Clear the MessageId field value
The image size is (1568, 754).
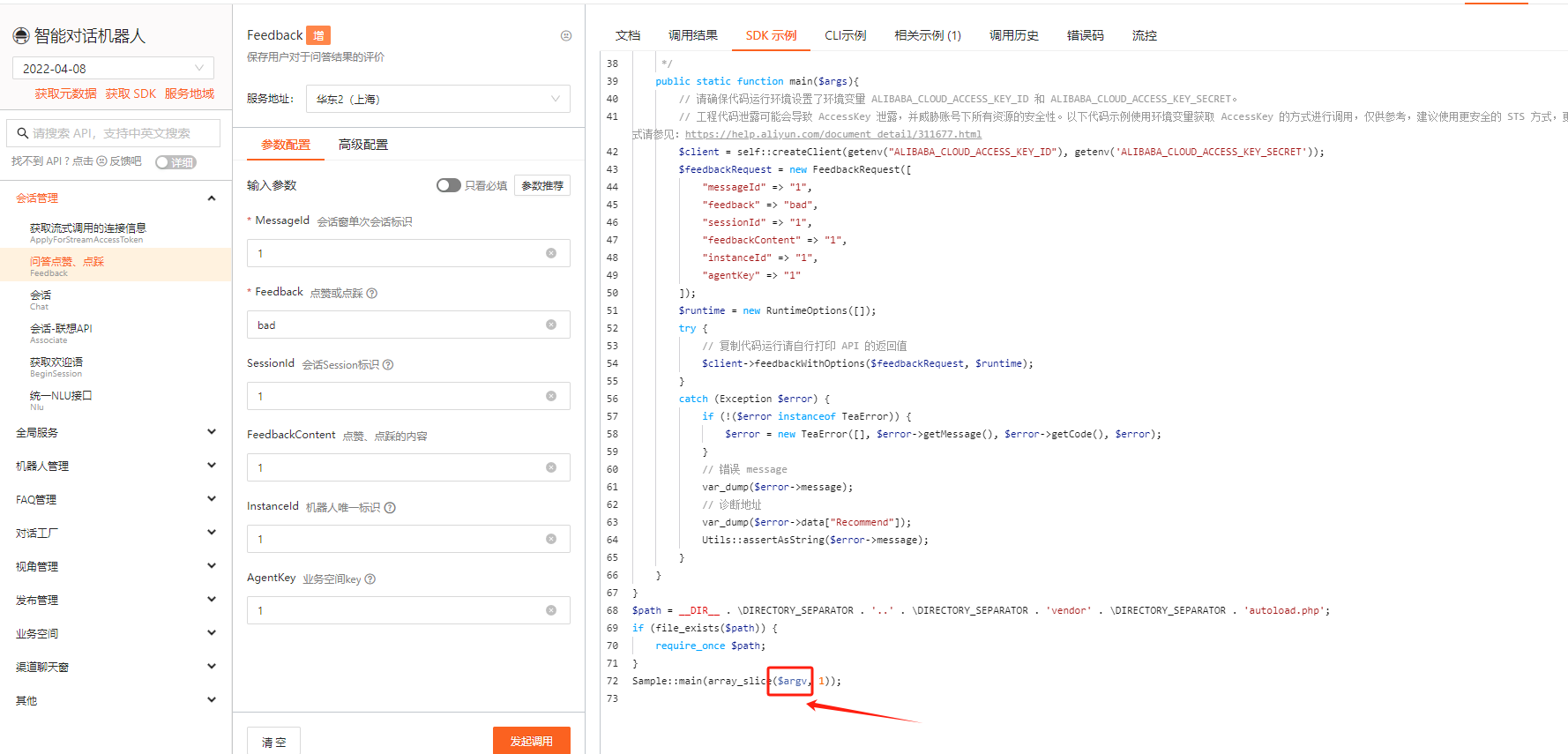[x=551, y=253]
